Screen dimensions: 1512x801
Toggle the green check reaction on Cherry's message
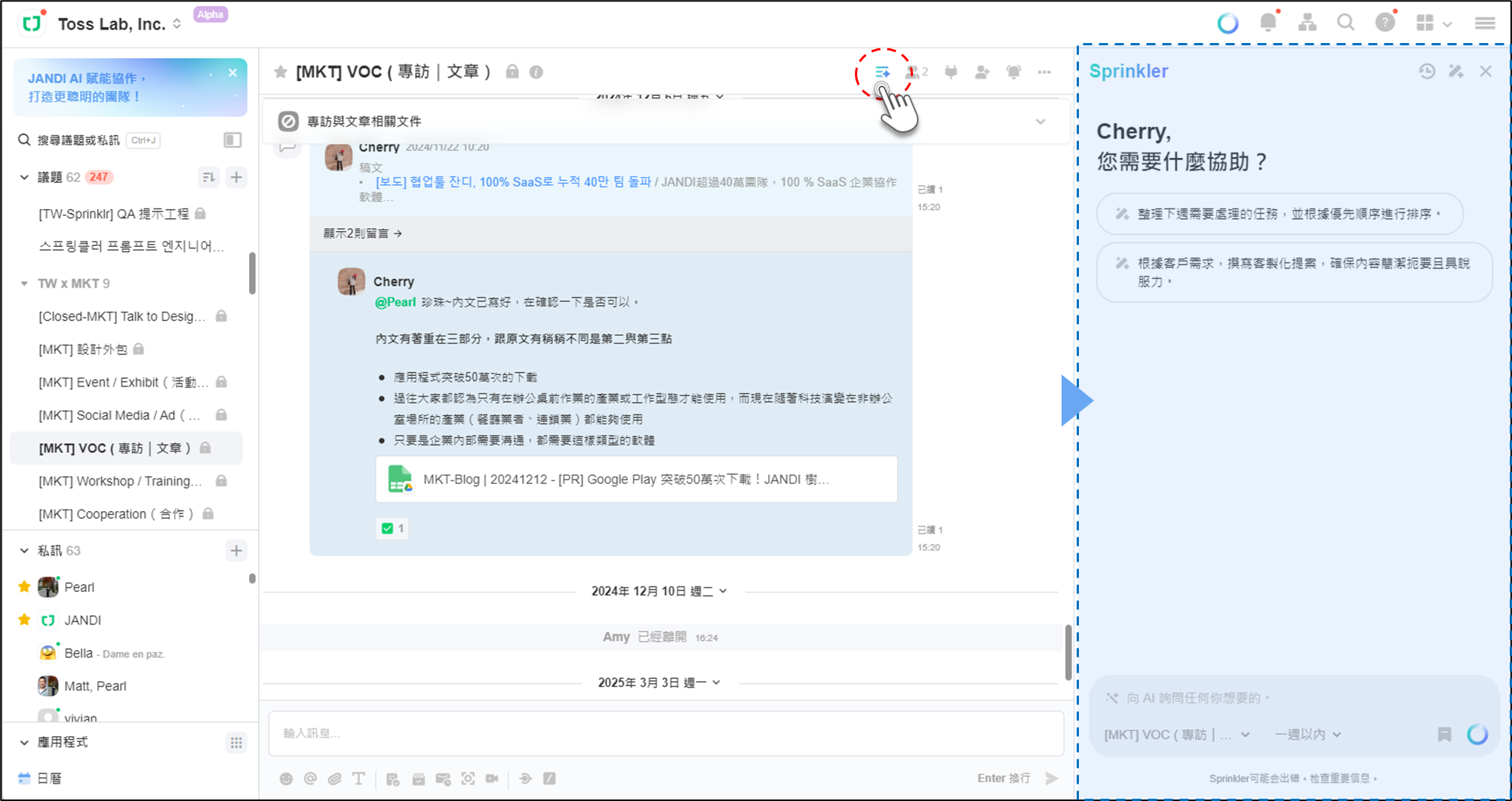tap(392, 528)
